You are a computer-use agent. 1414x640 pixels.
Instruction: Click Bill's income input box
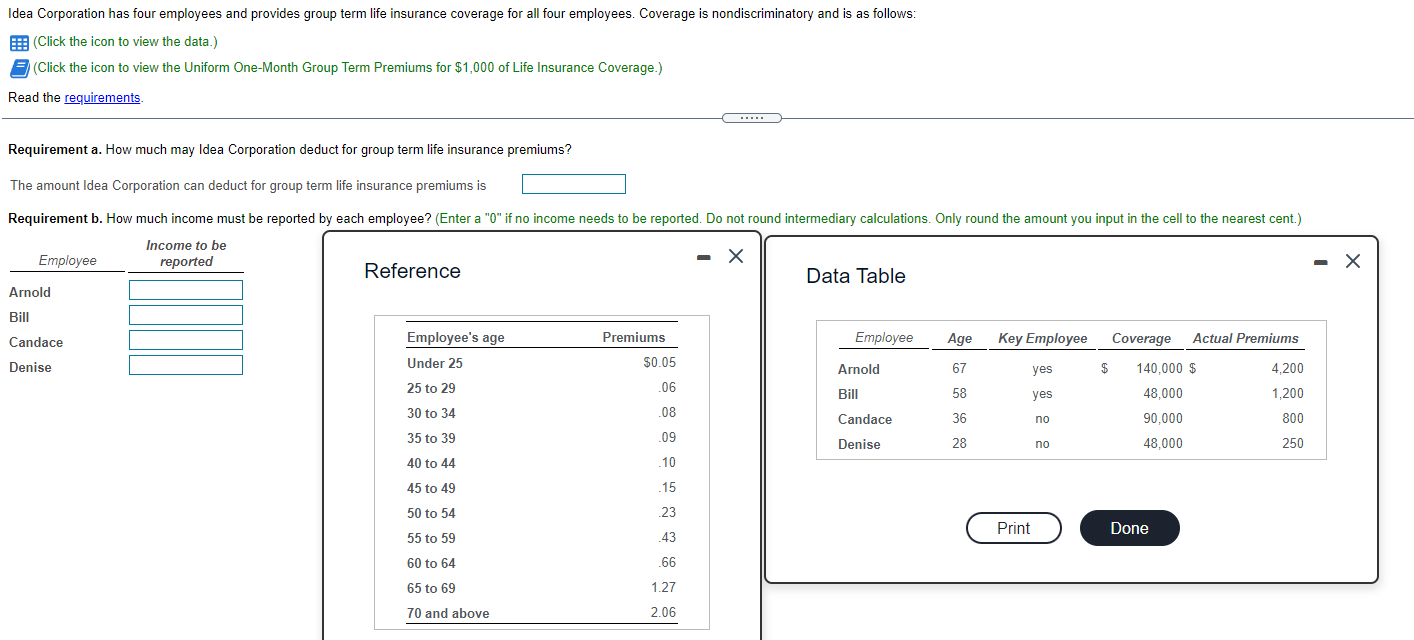(x=186, y=314)
